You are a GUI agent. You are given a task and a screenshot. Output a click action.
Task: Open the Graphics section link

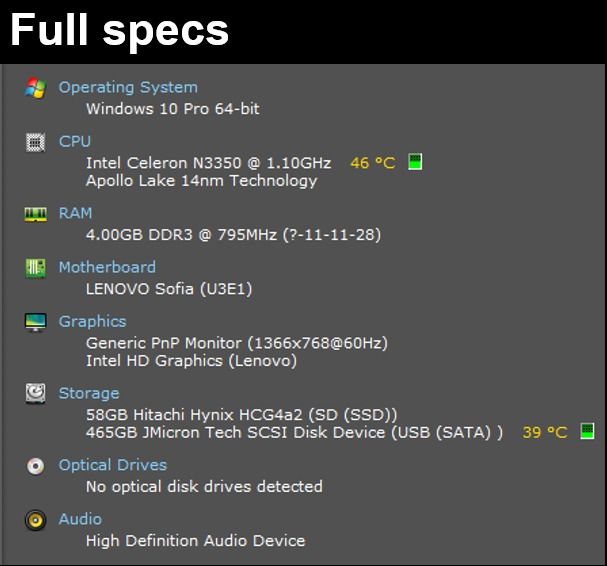tap(93, 322)
